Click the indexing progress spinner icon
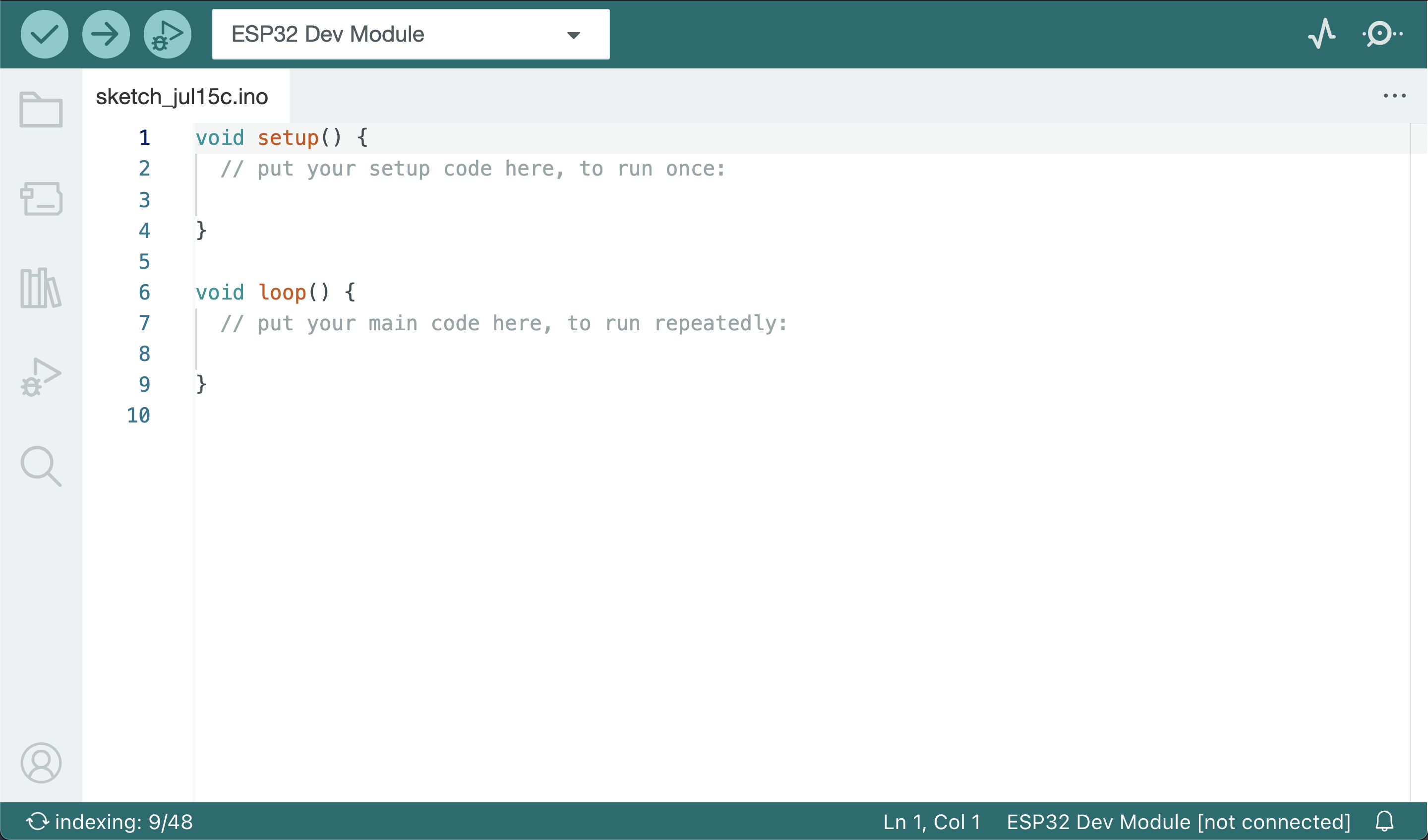1428x840 pixels. [x=37, y=822]
